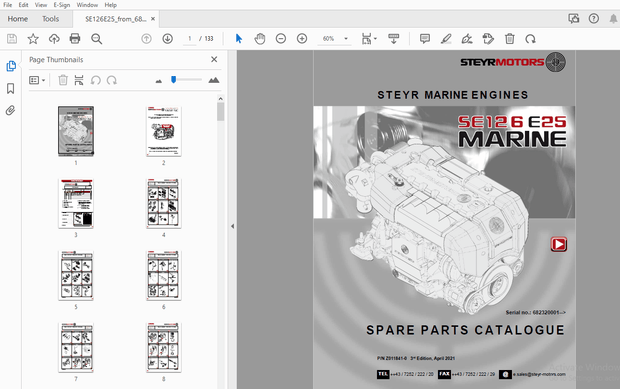Open the Help question mark icon

pyautogui.click(x=594, y=18)
